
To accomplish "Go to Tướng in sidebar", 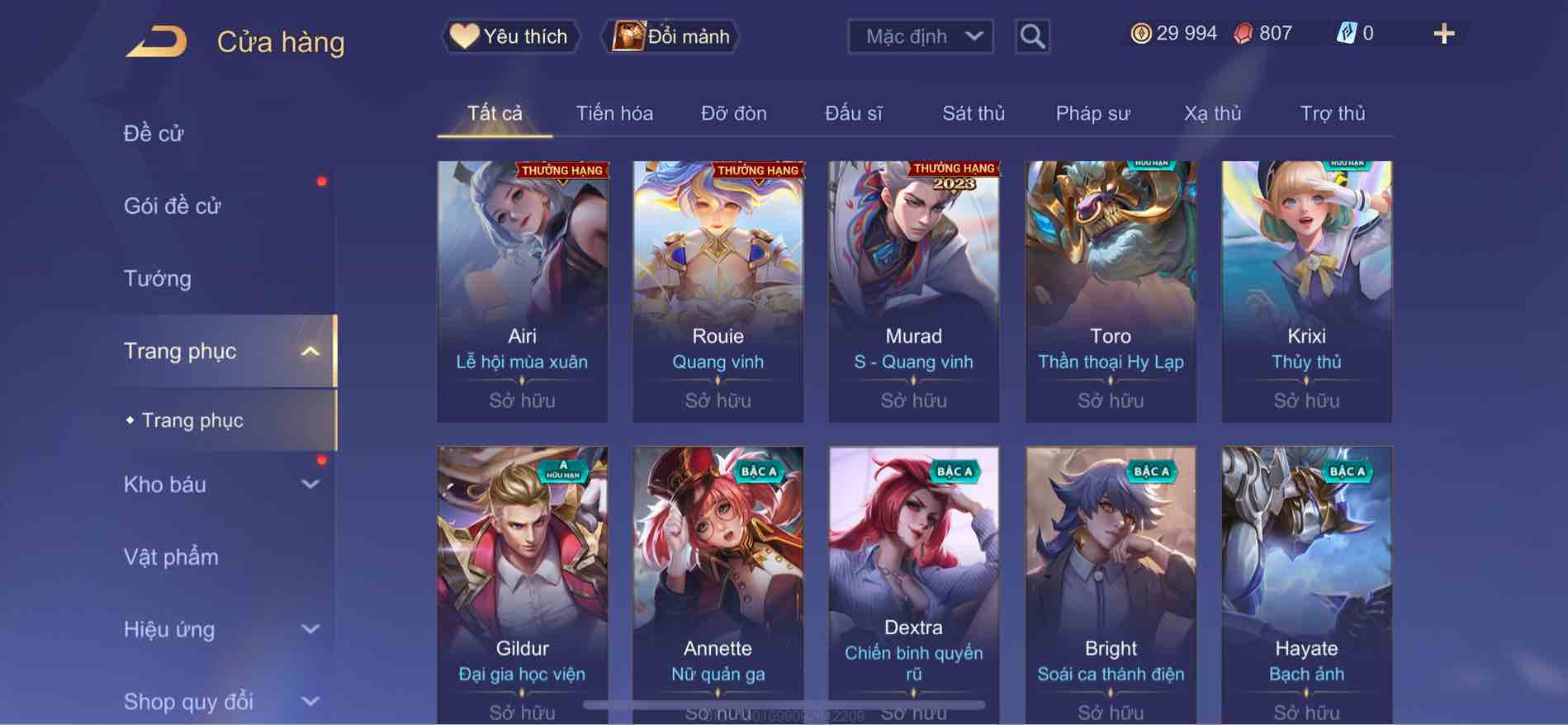I will coord(158,279).
